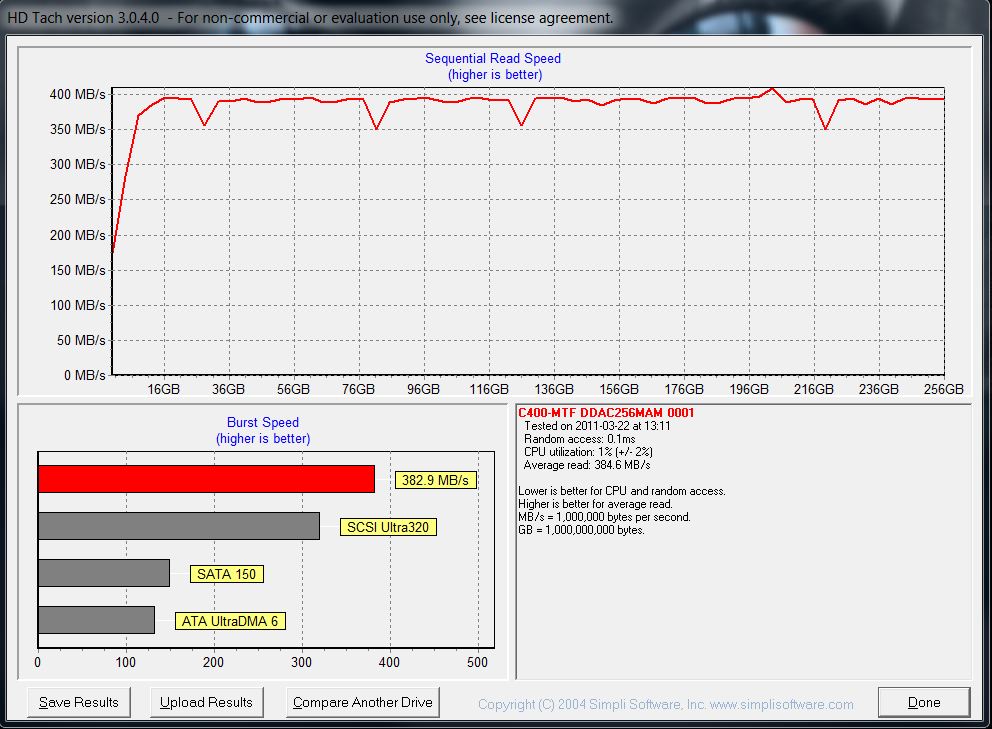Click the gray SCSI Ultra320 bar
Image resolution: width=992 pixels, height=729 pixels.
point(178,526)
